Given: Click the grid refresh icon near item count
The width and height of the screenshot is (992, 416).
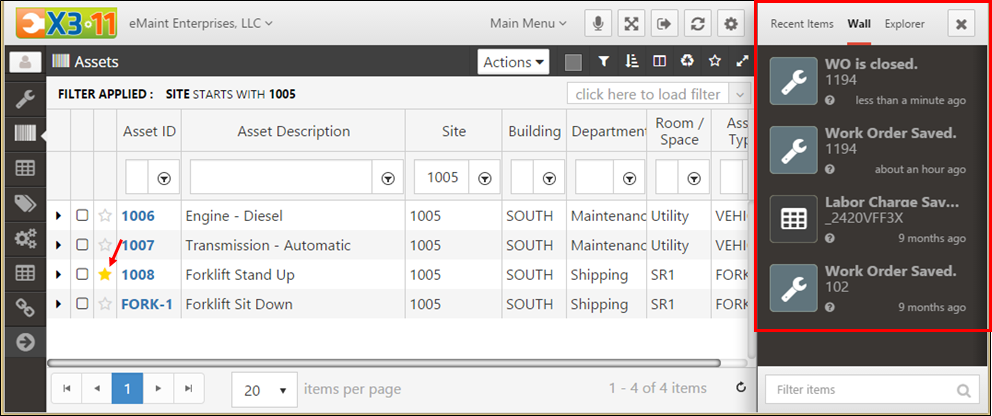Looking at the screenshot, I should coord(741,388).
